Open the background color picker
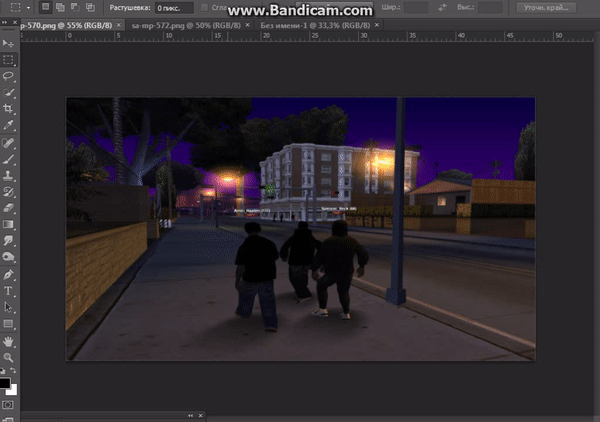This screenshot has height=422, width=600. click(13, 390)
